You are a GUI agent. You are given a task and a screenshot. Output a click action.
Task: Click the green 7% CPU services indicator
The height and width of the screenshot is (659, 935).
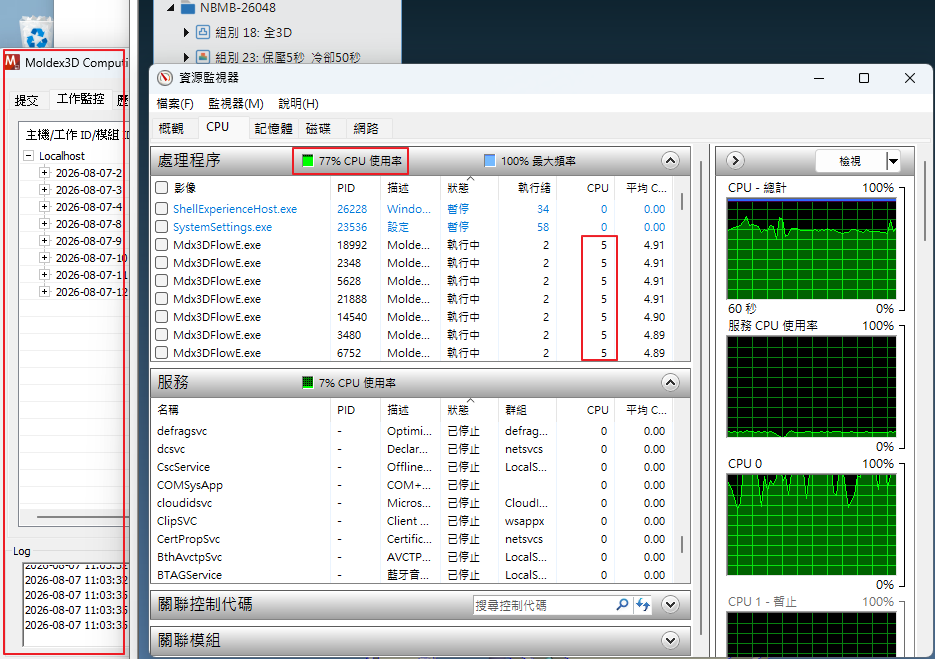pos(307,383)
